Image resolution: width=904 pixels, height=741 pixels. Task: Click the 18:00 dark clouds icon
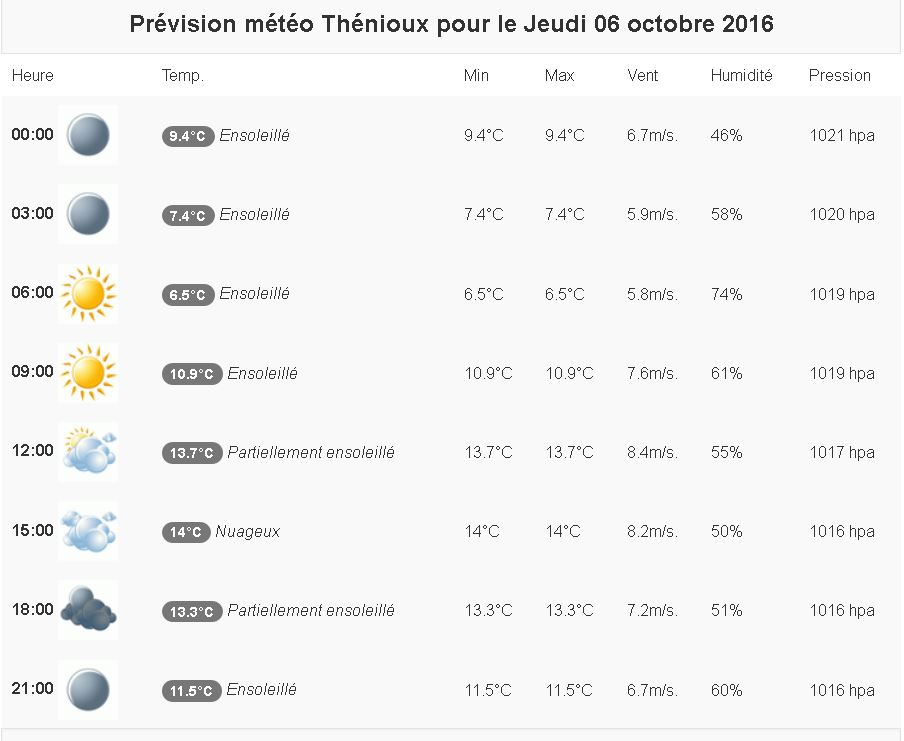88,610
